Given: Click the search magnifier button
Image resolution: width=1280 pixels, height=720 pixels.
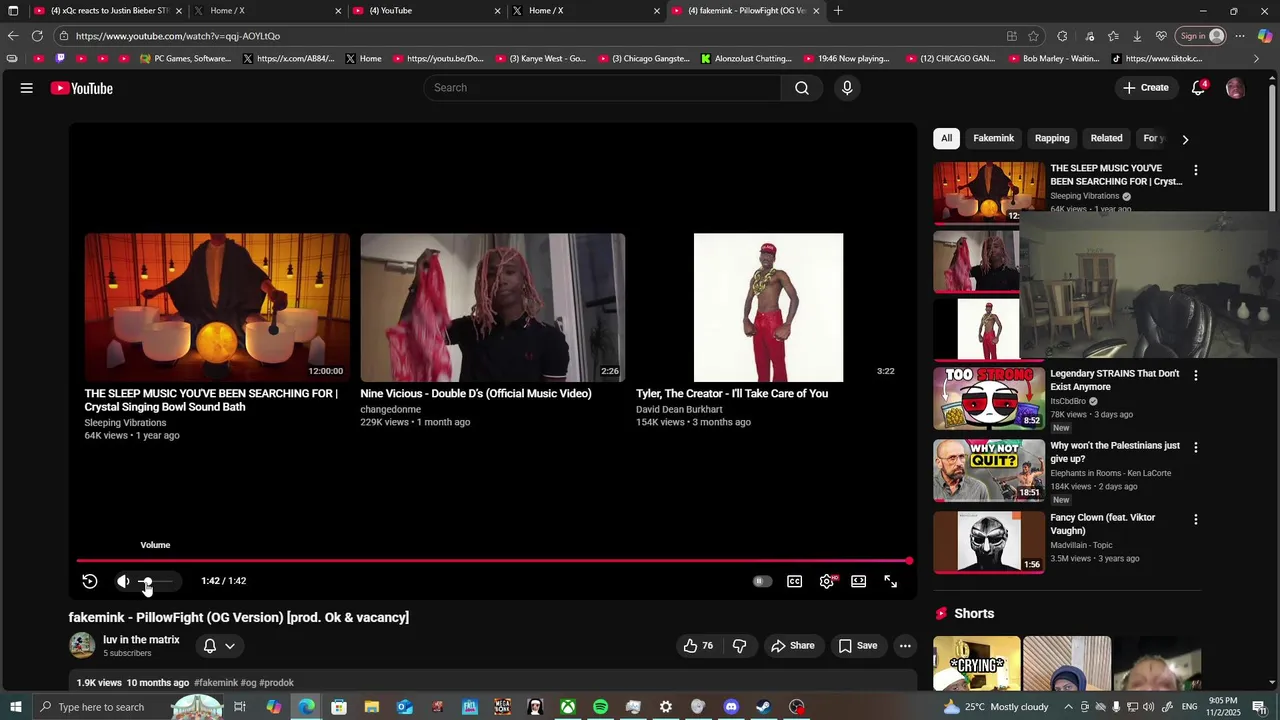Looking at the screenshot, I should pyautogui.click(x=802, y=88).
